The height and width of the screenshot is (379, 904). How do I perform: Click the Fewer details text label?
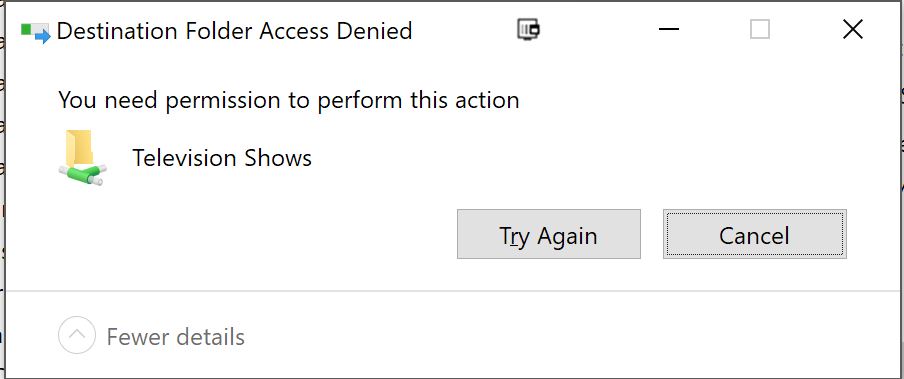[x=176, y=336]
